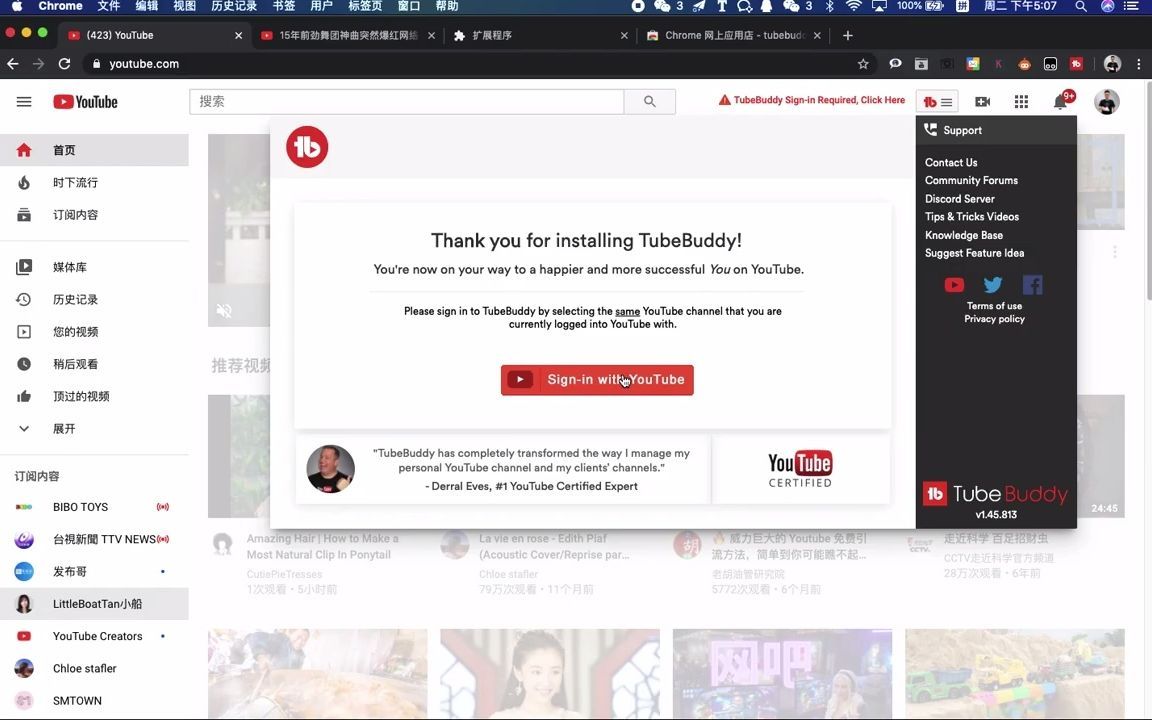Open Terms of use link
Viewport: 1152px width, 720px height.
click(x=994, y=306)
